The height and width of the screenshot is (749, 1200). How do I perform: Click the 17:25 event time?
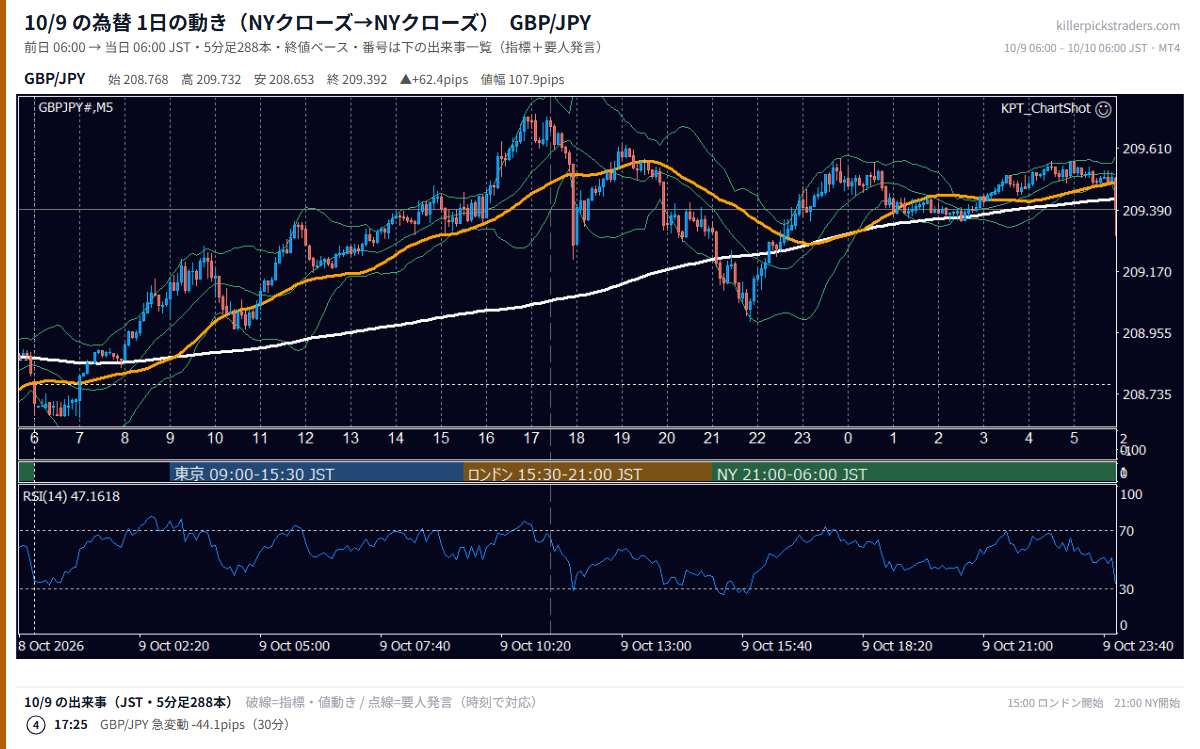[x=71, y=725]
